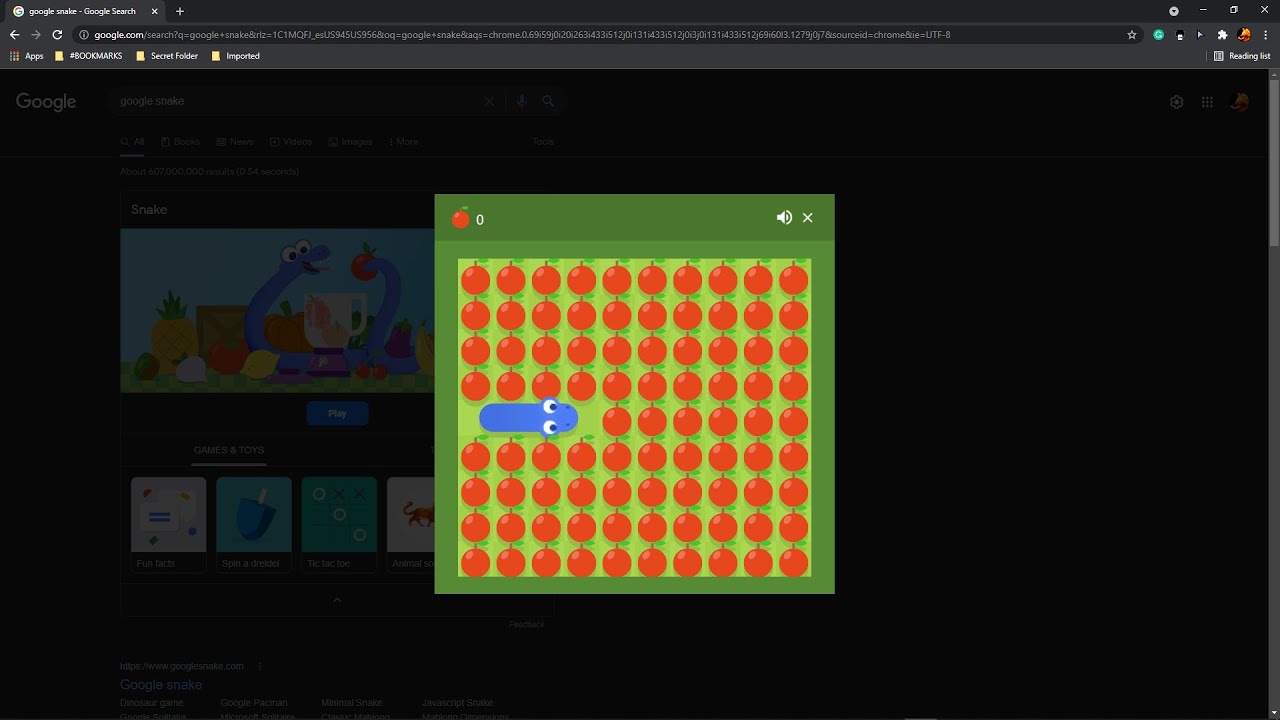Close the Snake game overlay
This screenshot has height=720, width=1280.
pos(808,218)
